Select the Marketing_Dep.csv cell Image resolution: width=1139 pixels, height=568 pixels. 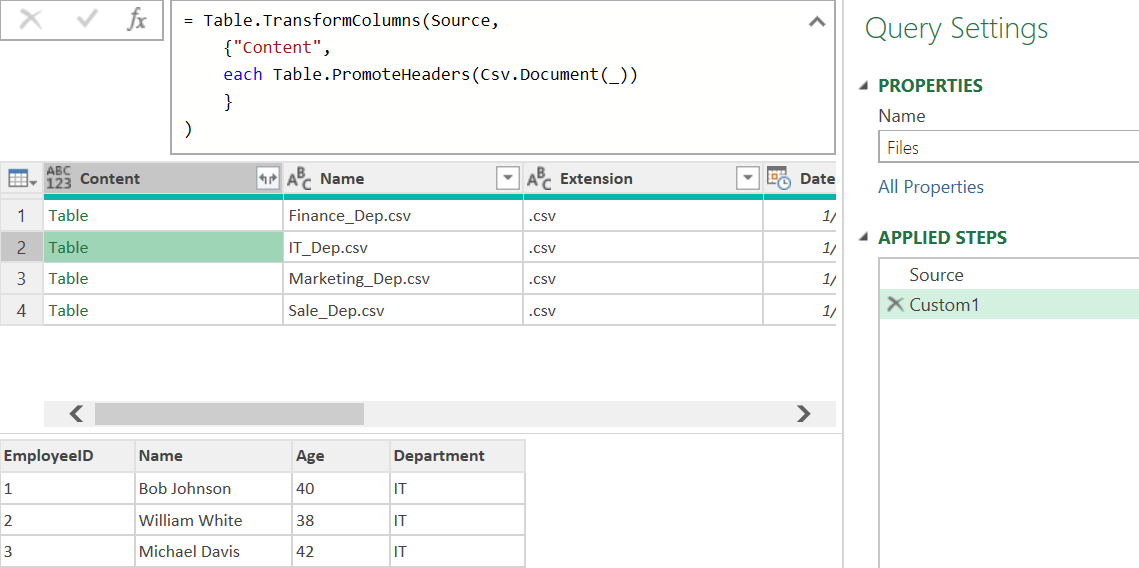(x=403, y=279)
